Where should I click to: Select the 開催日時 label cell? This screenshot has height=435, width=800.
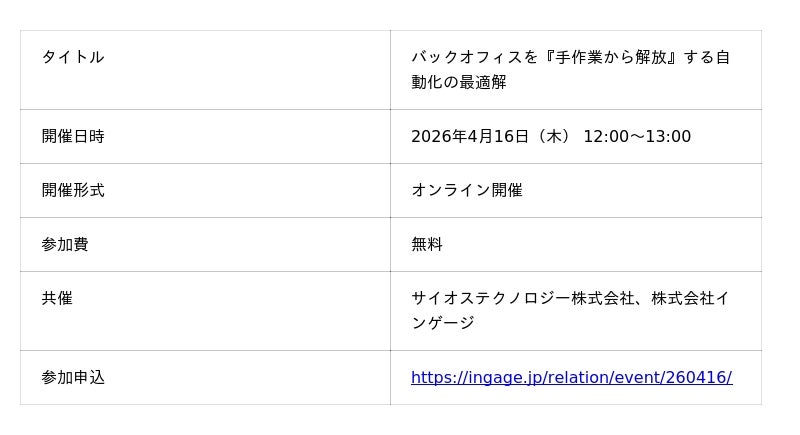73,136
